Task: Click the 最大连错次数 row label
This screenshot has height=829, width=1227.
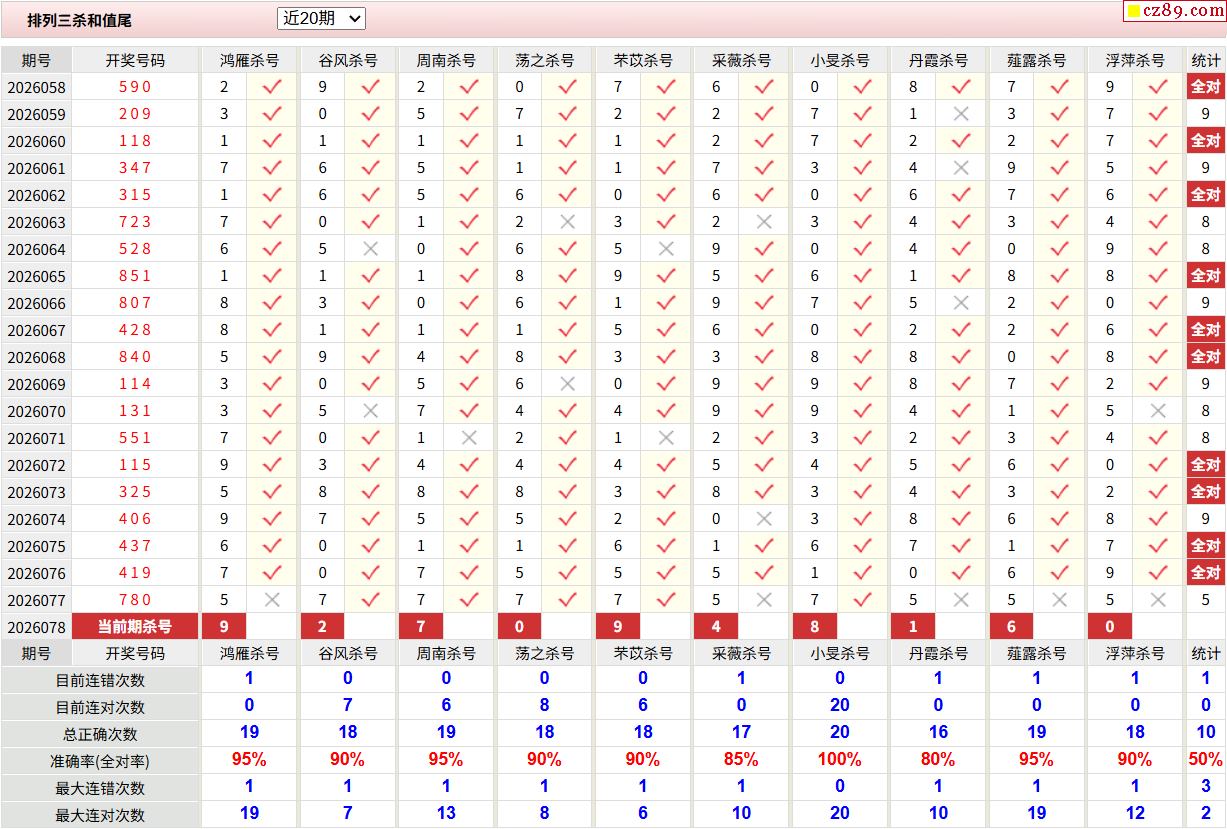Action: pyautogui.click(x=100, y=788)
